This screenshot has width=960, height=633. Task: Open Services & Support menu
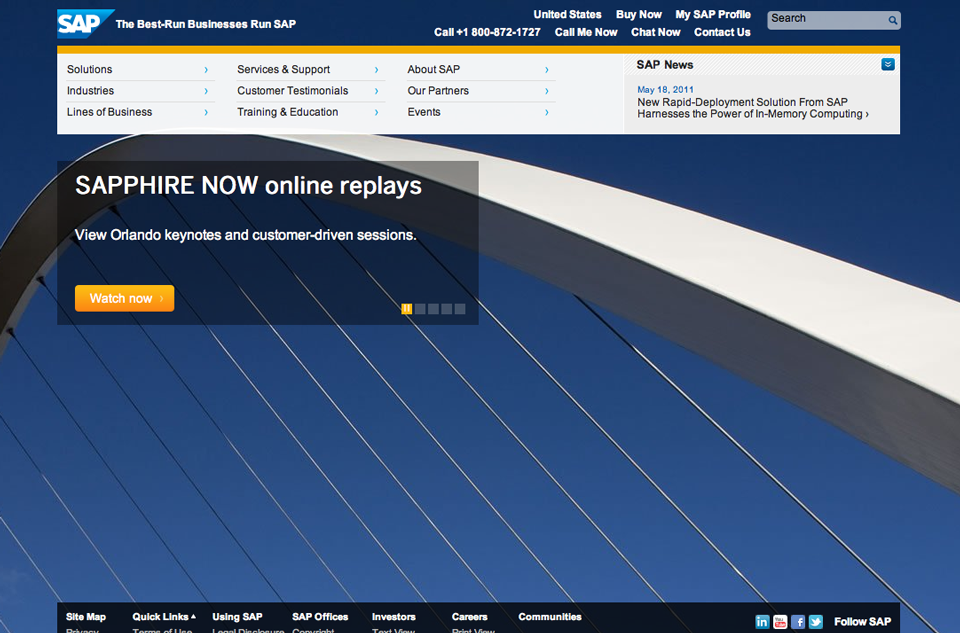pos(283,69)
